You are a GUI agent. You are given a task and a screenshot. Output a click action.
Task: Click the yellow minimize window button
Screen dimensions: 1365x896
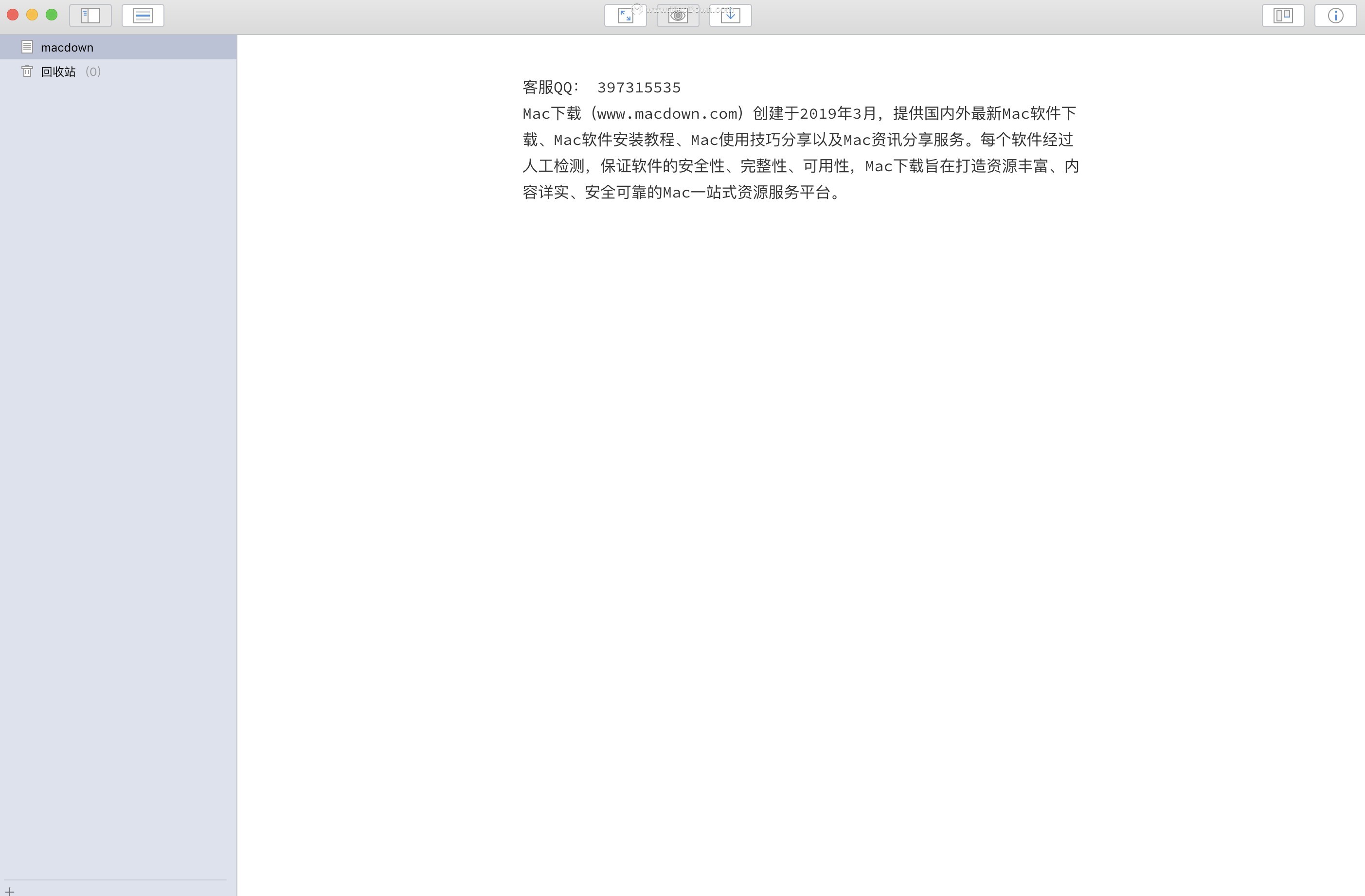tap(32, 15)
